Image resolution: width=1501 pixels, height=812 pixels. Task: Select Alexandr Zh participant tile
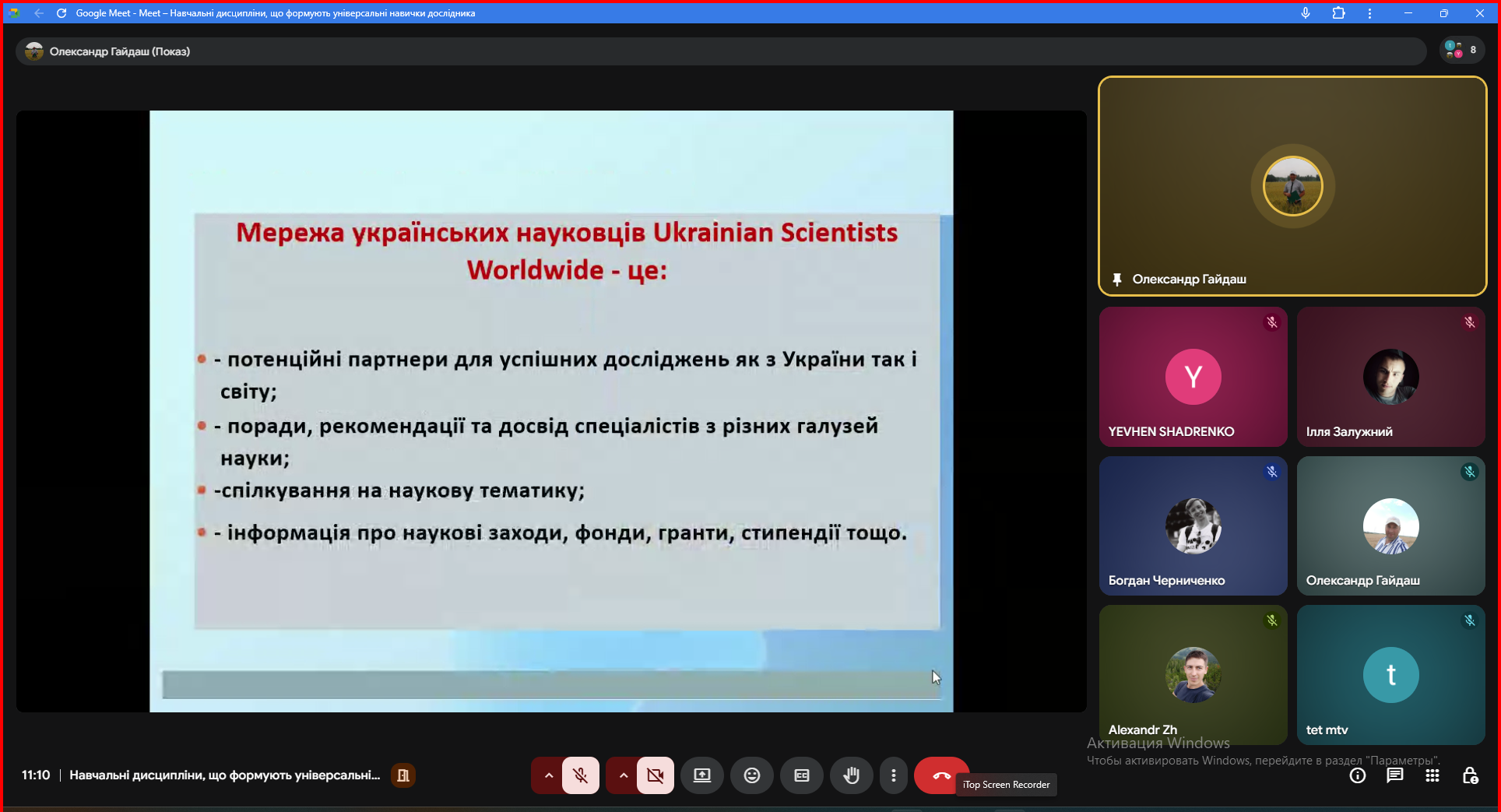pyautogui.click(x=1193, y=675)
